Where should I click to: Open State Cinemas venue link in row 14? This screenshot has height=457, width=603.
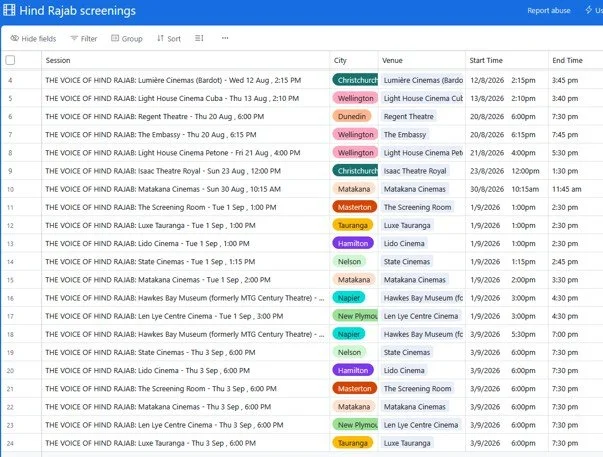click(x=407, y=262)
